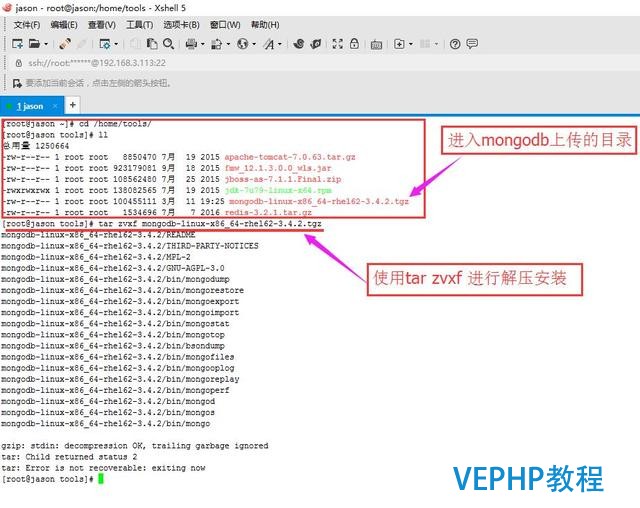Open the 工具(T) menu
640x508 pixels.
[140, 25]
